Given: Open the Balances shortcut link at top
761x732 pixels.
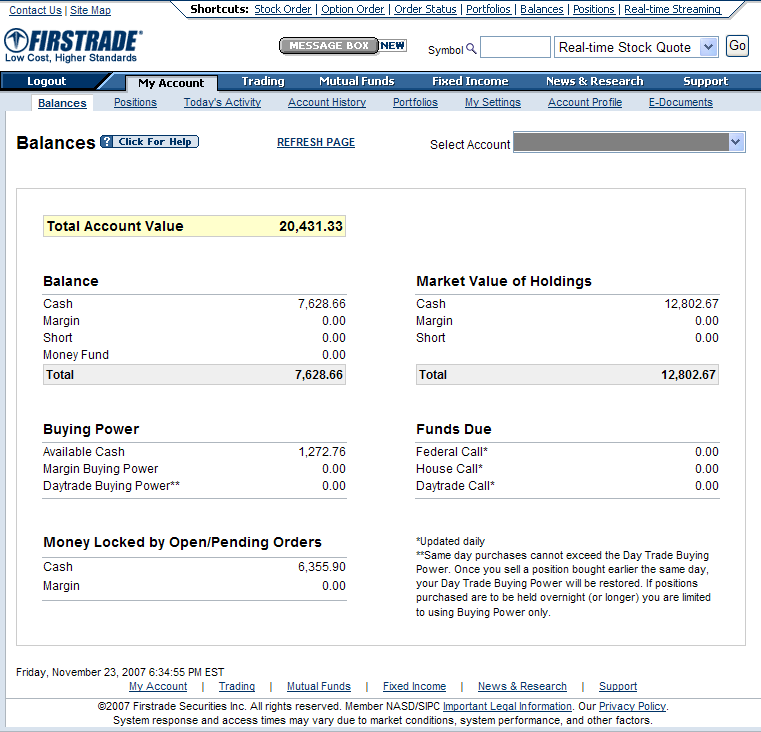Looking at the screenshot, I should coord(542,9).
